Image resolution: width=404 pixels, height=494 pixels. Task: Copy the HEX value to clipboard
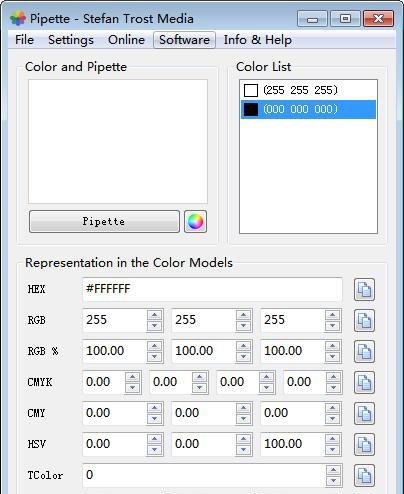(x=364, y=289)
